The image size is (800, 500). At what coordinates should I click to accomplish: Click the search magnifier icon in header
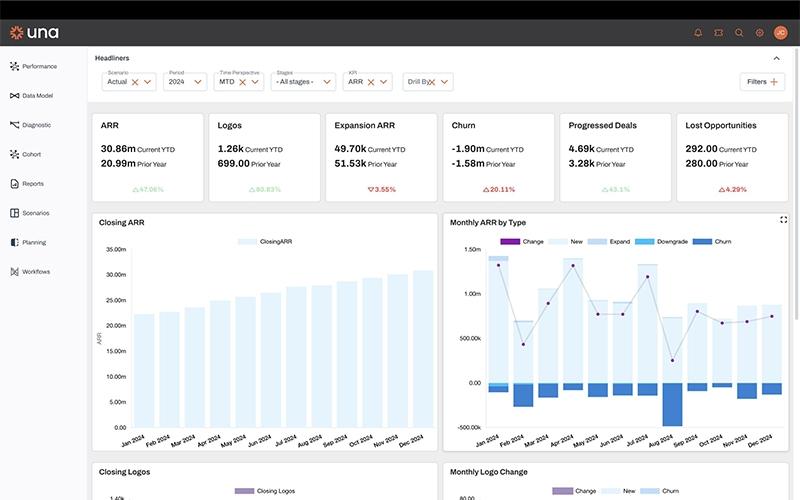click(x=739, y=33)
